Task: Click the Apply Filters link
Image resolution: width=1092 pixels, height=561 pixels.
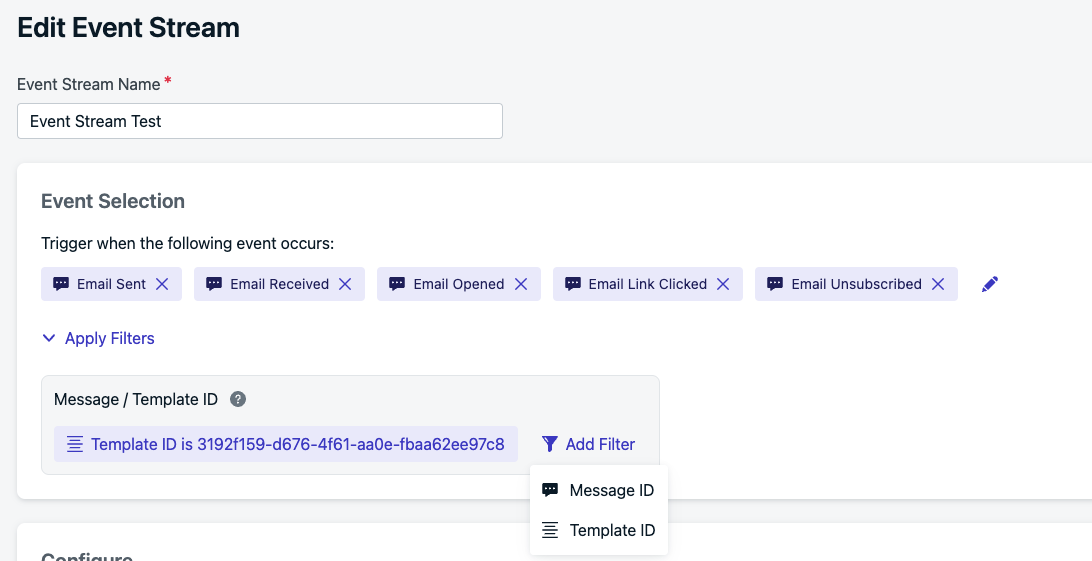Action: (109, 338)
